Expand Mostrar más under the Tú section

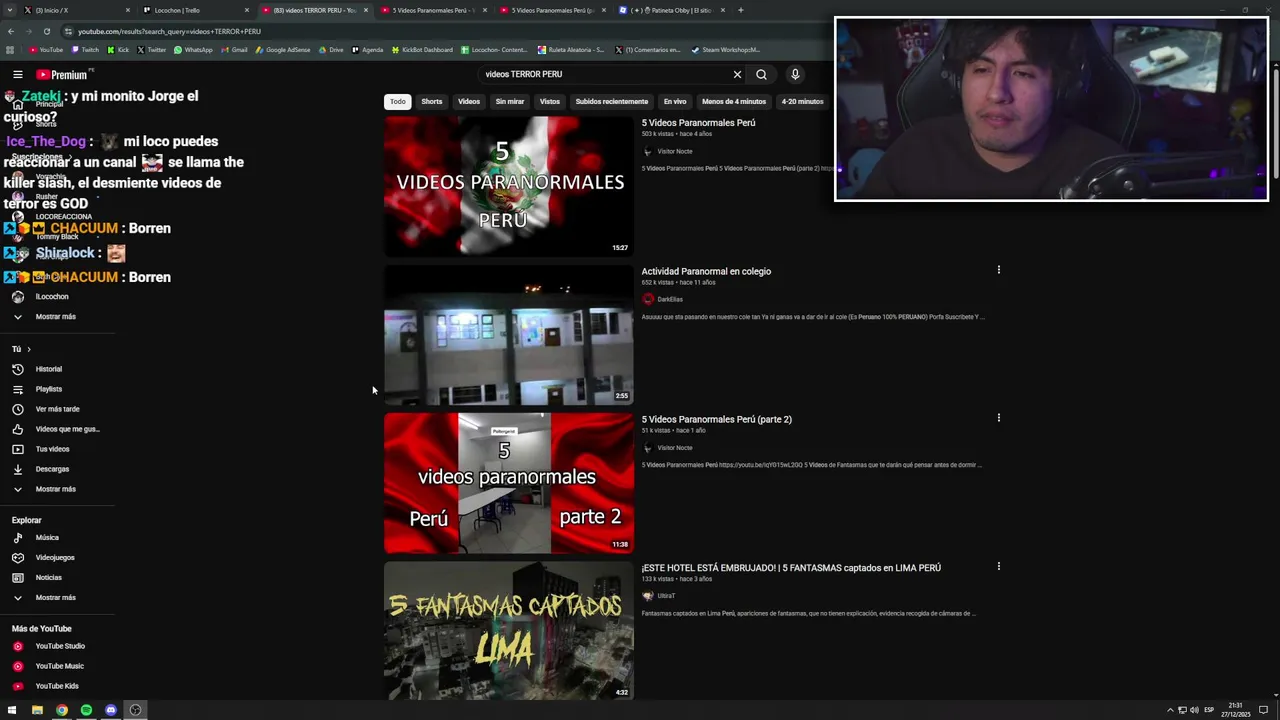[55, 489]
